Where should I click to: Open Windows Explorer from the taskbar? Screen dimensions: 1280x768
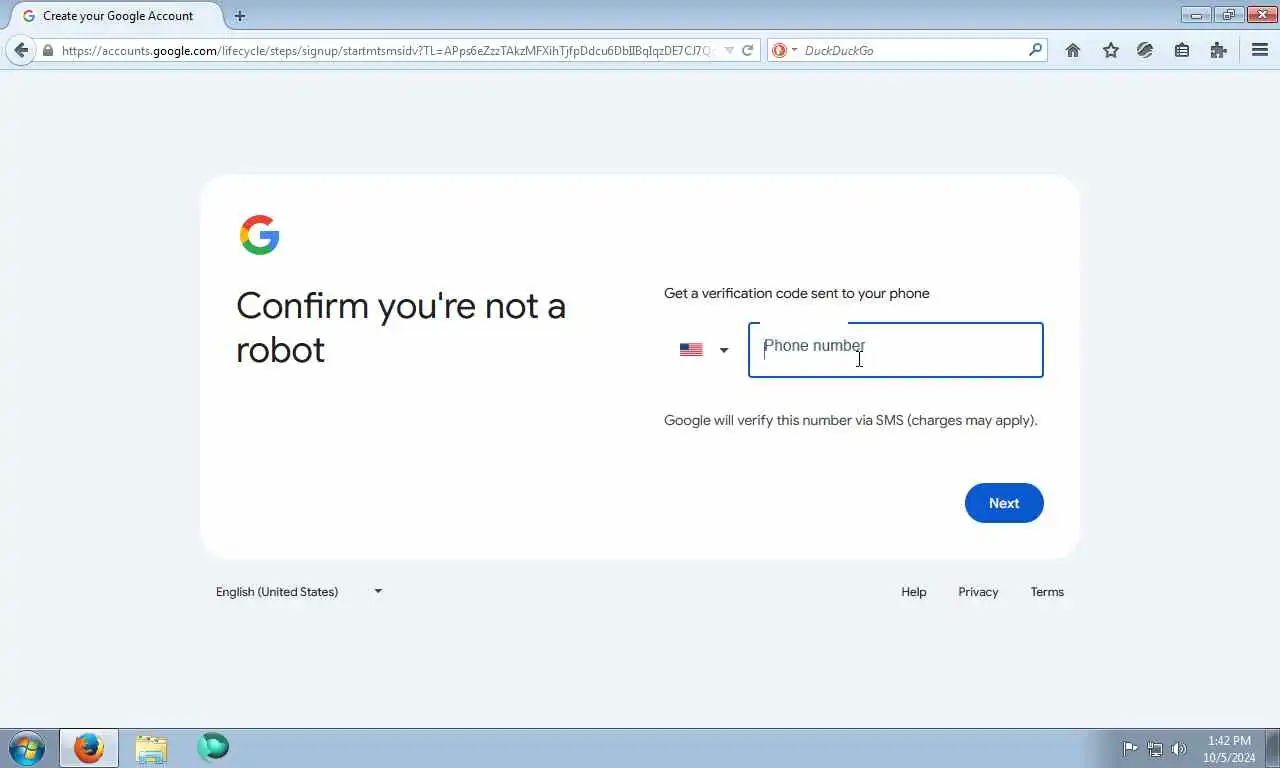point(151,748)
